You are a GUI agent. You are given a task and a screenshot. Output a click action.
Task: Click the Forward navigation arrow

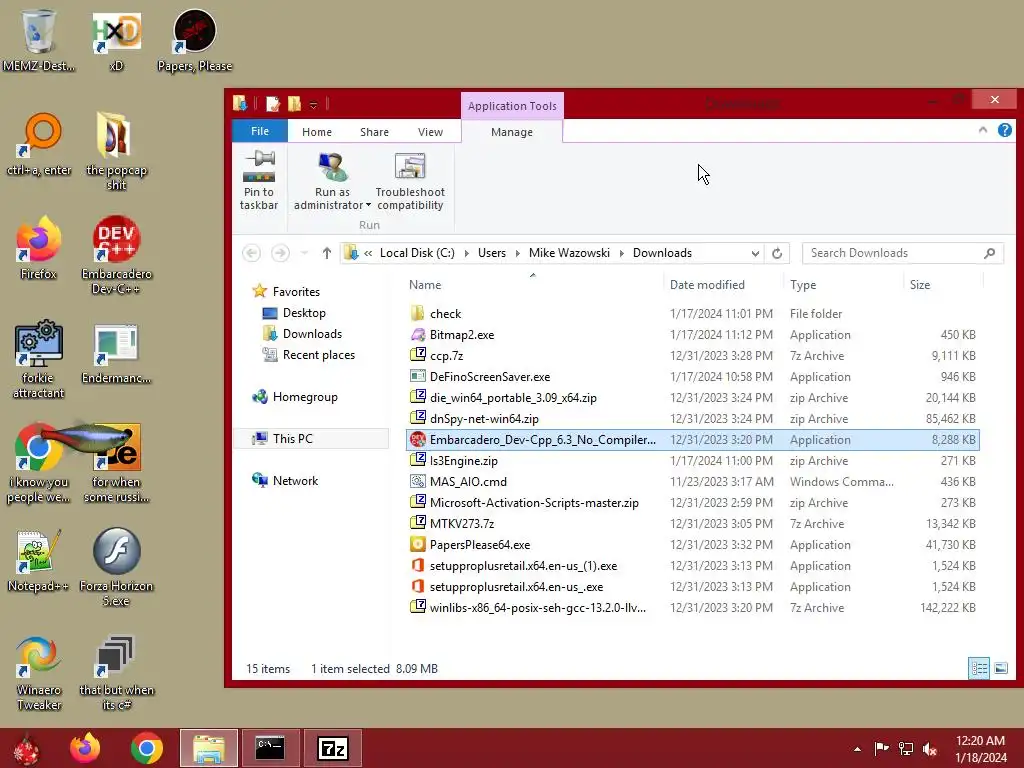click(280, 253)
